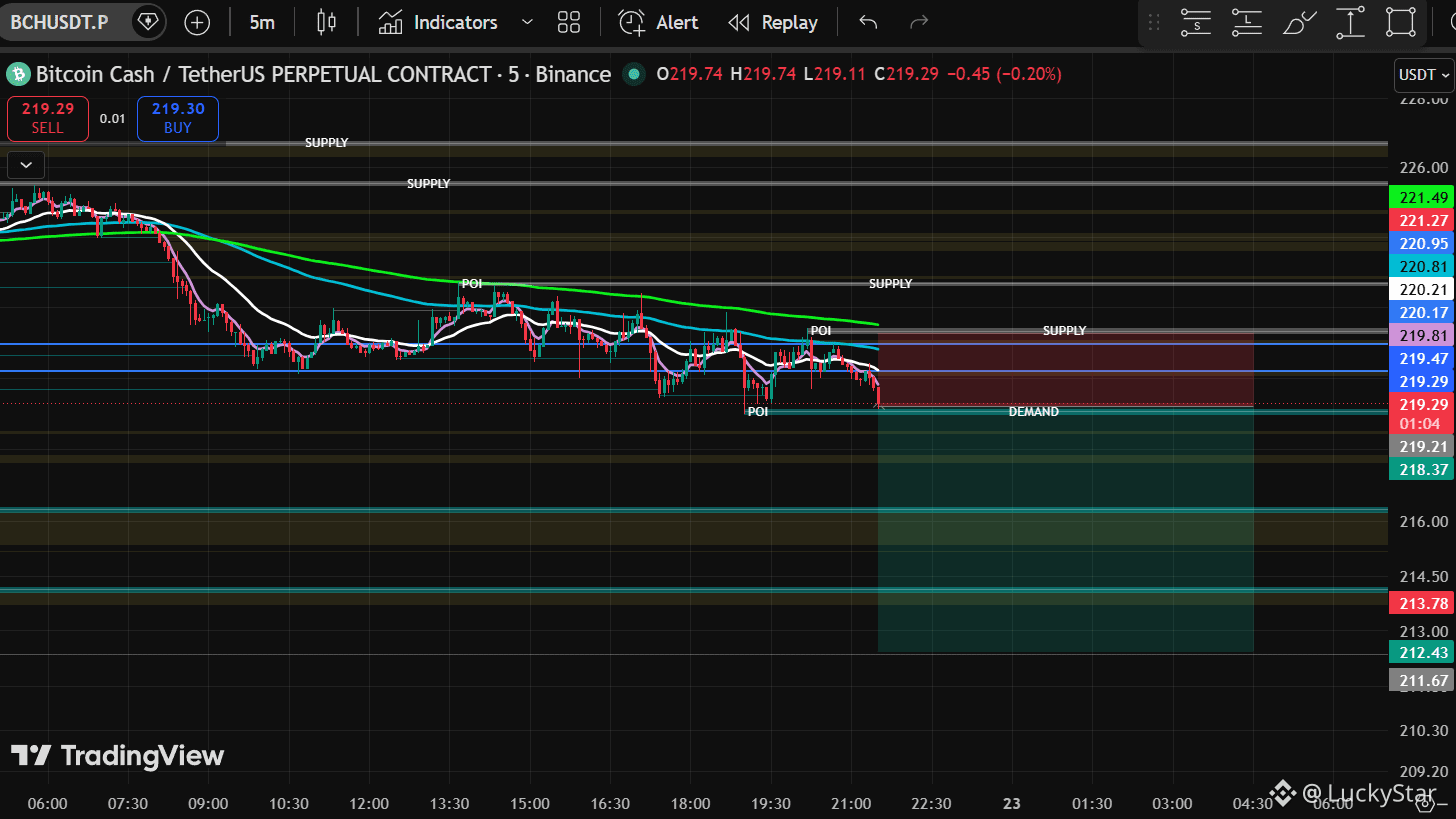Open the TradingView logo link
The image size is (1456, 819).
click(x=117, y=755)
